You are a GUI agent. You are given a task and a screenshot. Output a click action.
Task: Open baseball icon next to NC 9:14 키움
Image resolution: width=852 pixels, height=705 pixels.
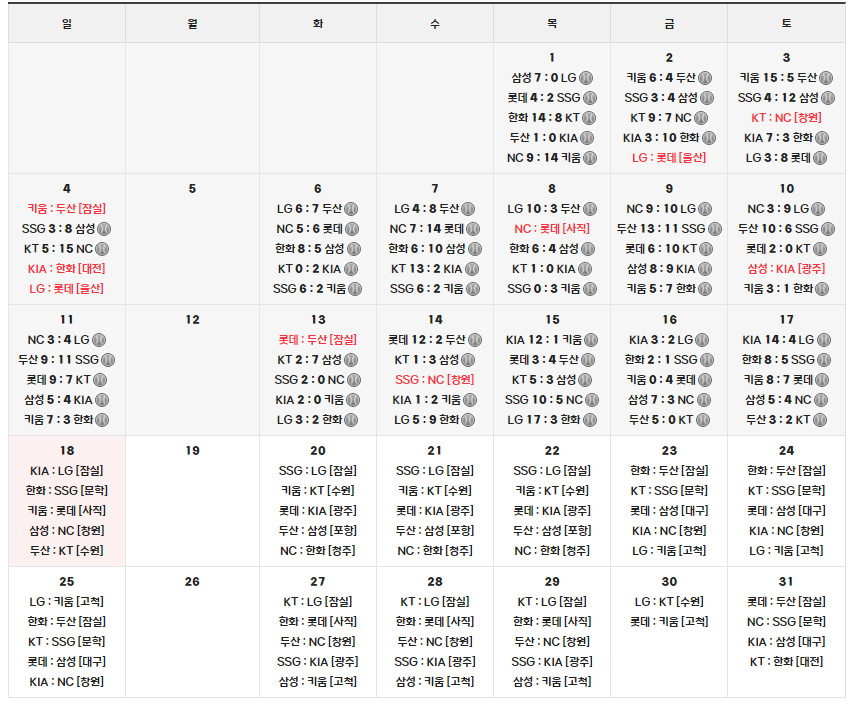click(x=590, y=158)
